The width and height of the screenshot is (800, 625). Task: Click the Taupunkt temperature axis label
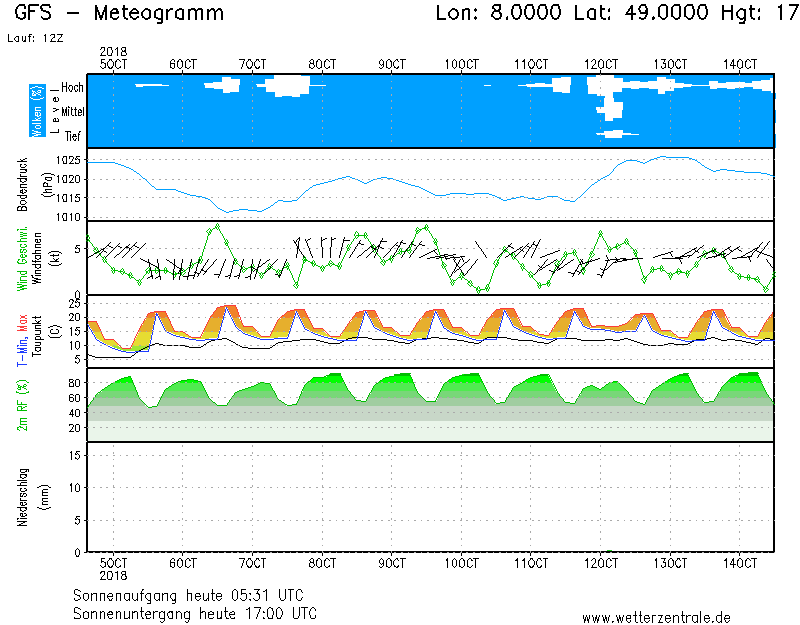point(37,330)
